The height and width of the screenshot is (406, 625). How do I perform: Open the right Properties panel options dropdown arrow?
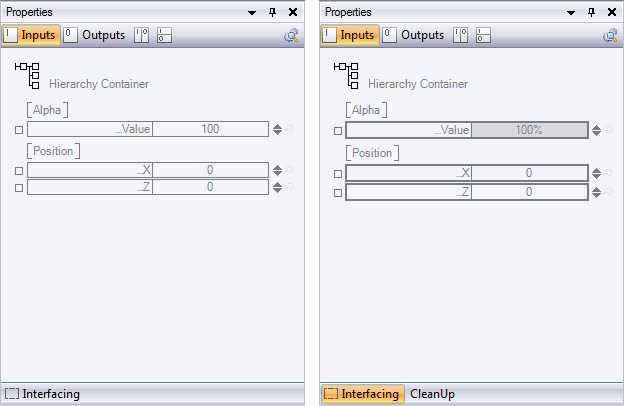571,12
